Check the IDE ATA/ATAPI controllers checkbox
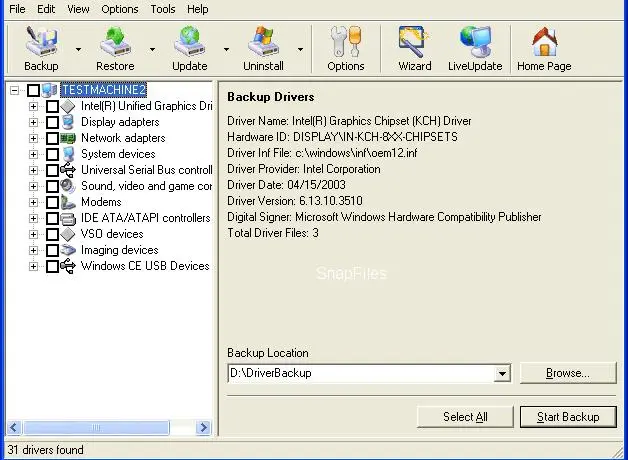 [x=52, y=218]
